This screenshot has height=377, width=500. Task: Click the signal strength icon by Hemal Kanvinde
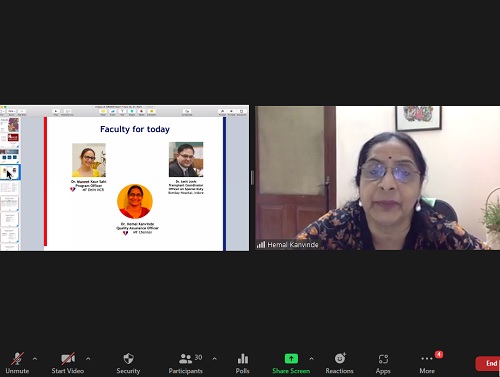coord(261,245)
